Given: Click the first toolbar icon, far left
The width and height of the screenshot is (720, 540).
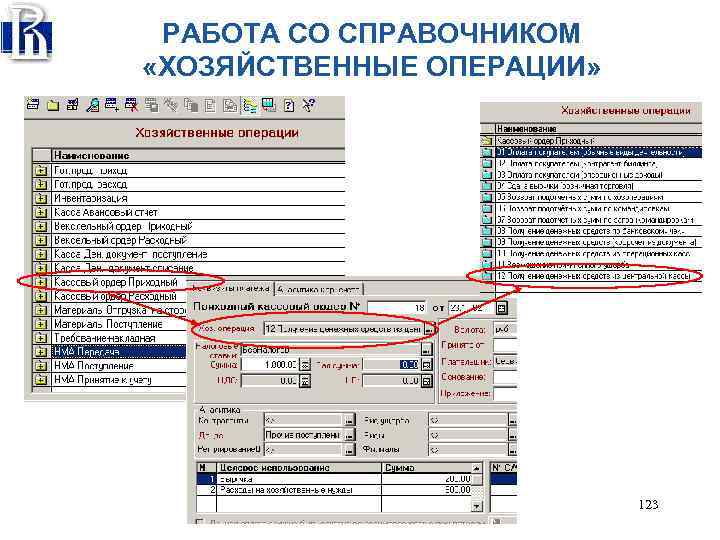Looking at the screenshot, I should (33, 105).
